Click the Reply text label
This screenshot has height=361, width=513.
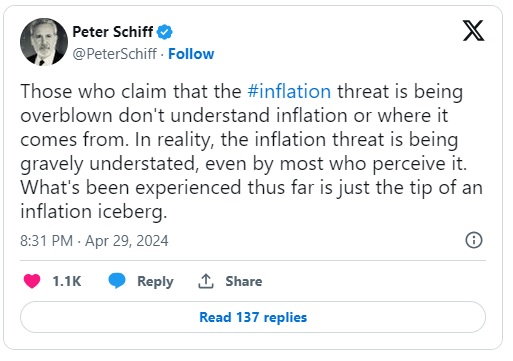[155, 281]
